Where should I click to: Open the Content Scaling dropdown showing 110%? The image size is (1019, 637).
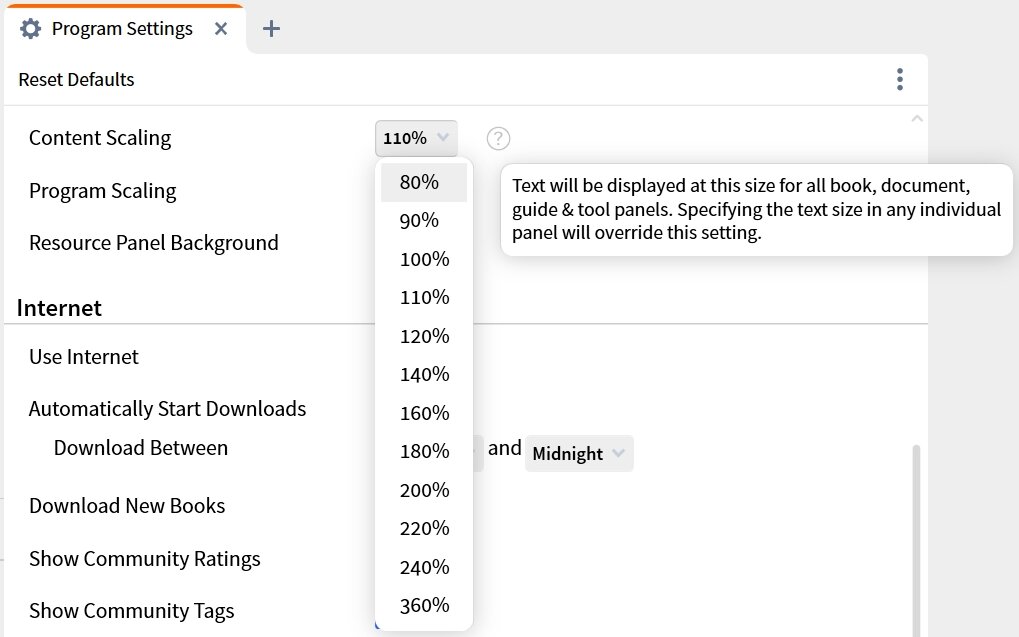pos(416,138)
